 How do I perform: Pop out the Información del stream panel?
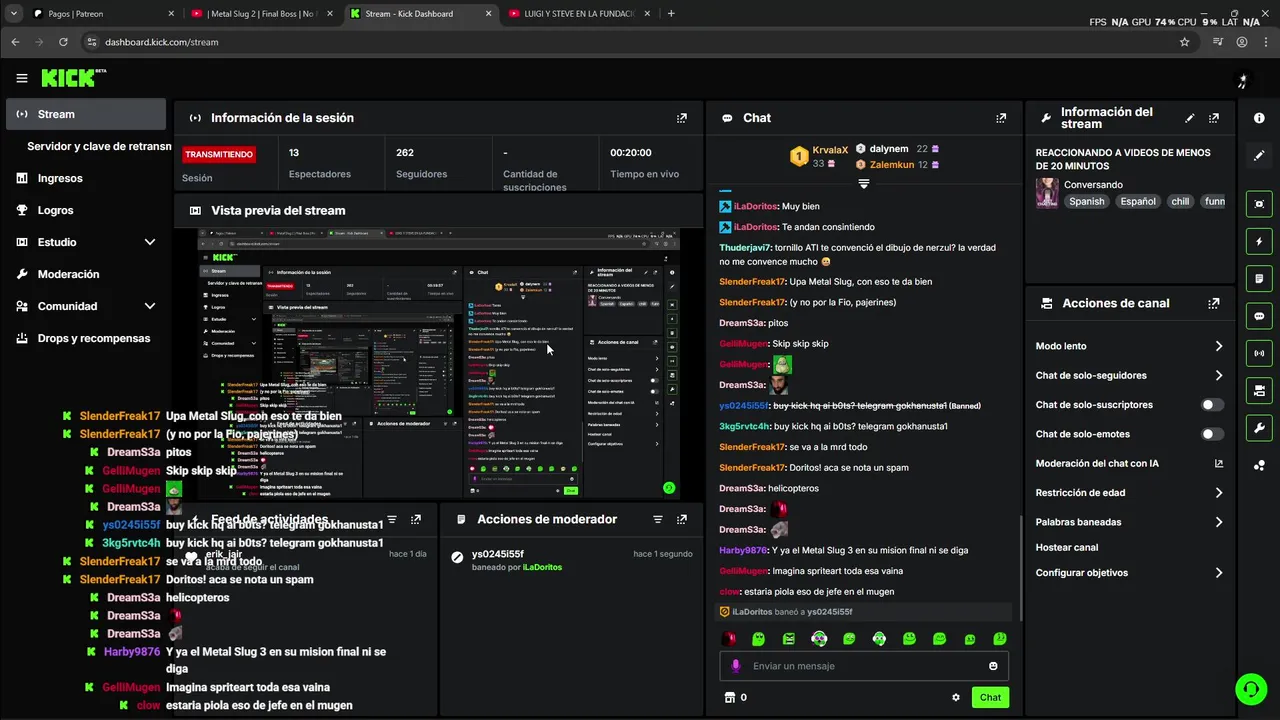1214,118
